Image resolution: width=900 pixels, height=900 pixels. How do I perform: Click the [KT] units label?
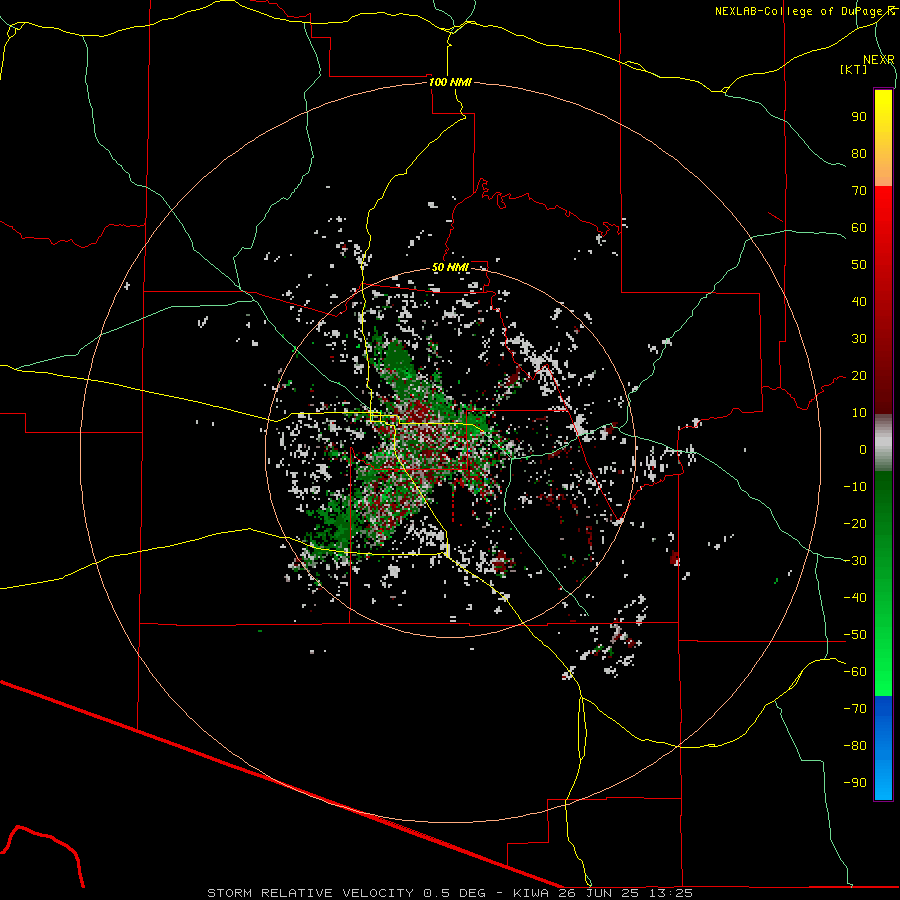click(854, 69)
